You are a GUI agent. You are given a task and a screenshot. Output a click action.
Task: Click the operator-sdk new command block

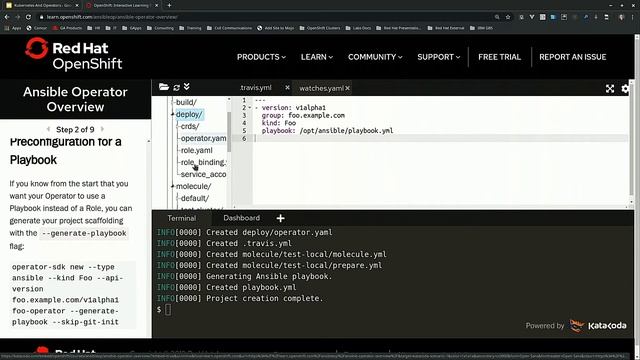[x=73, y=294]
